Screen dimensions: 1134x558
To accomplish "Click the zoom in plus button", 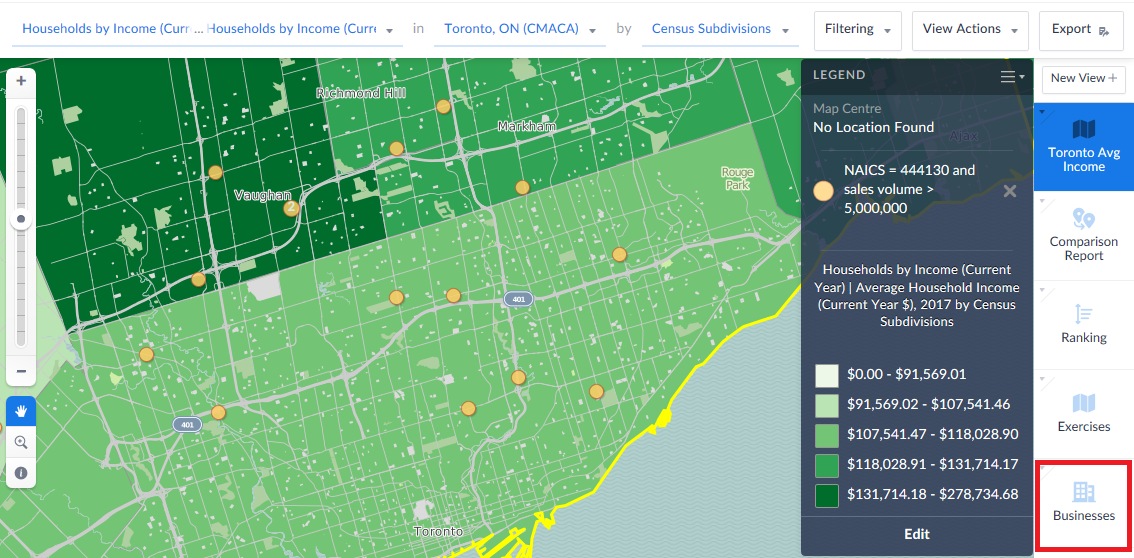I will tap(21, 81).
